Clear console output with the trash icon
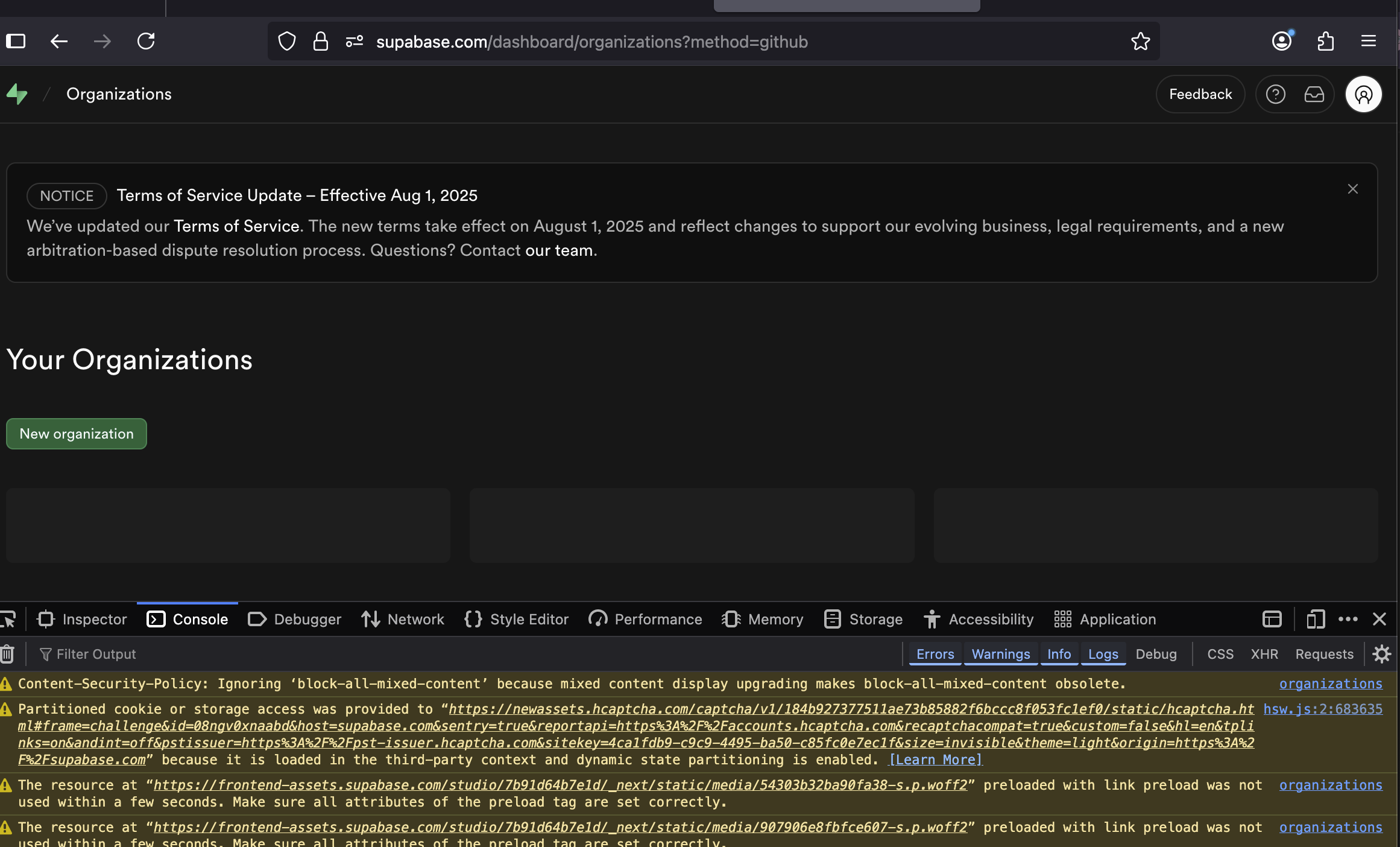The image size is (1400, 847). (7, 654)
